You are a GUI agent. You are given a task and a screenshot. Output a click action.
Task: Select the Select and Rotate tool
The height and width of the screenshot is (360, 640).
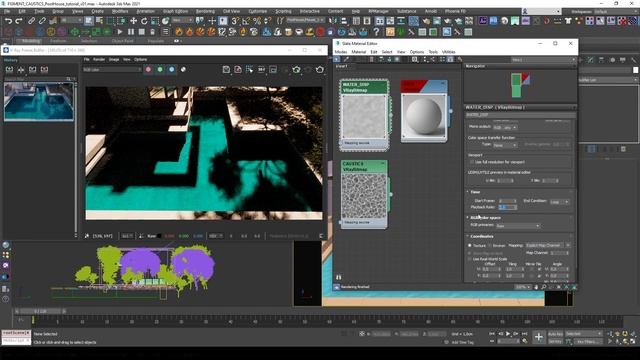tap(144, 21)
